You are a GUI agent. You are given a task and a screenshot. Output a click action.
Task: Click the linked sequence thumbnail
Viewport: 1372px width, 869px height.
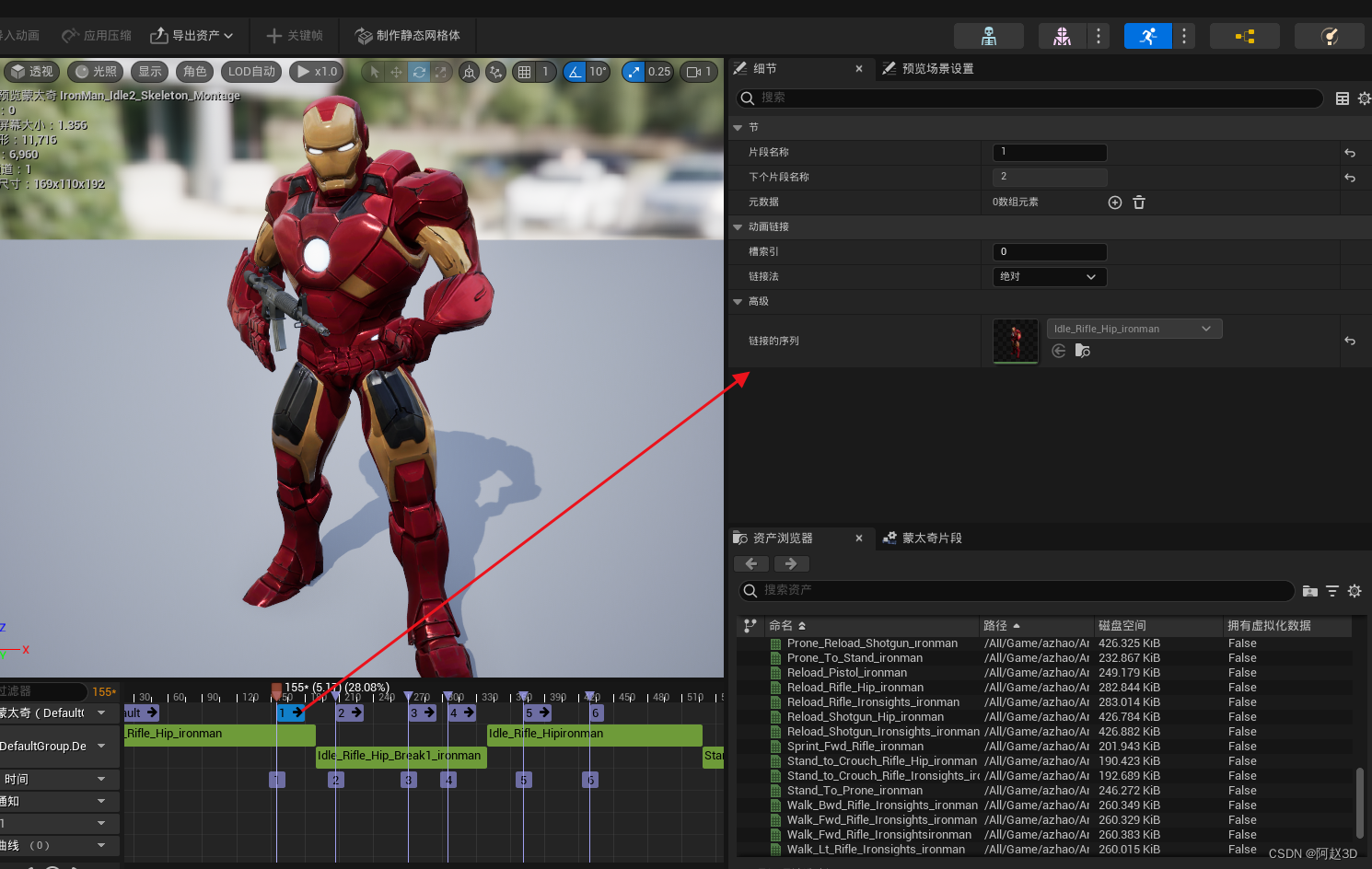tap(1016, 341)
